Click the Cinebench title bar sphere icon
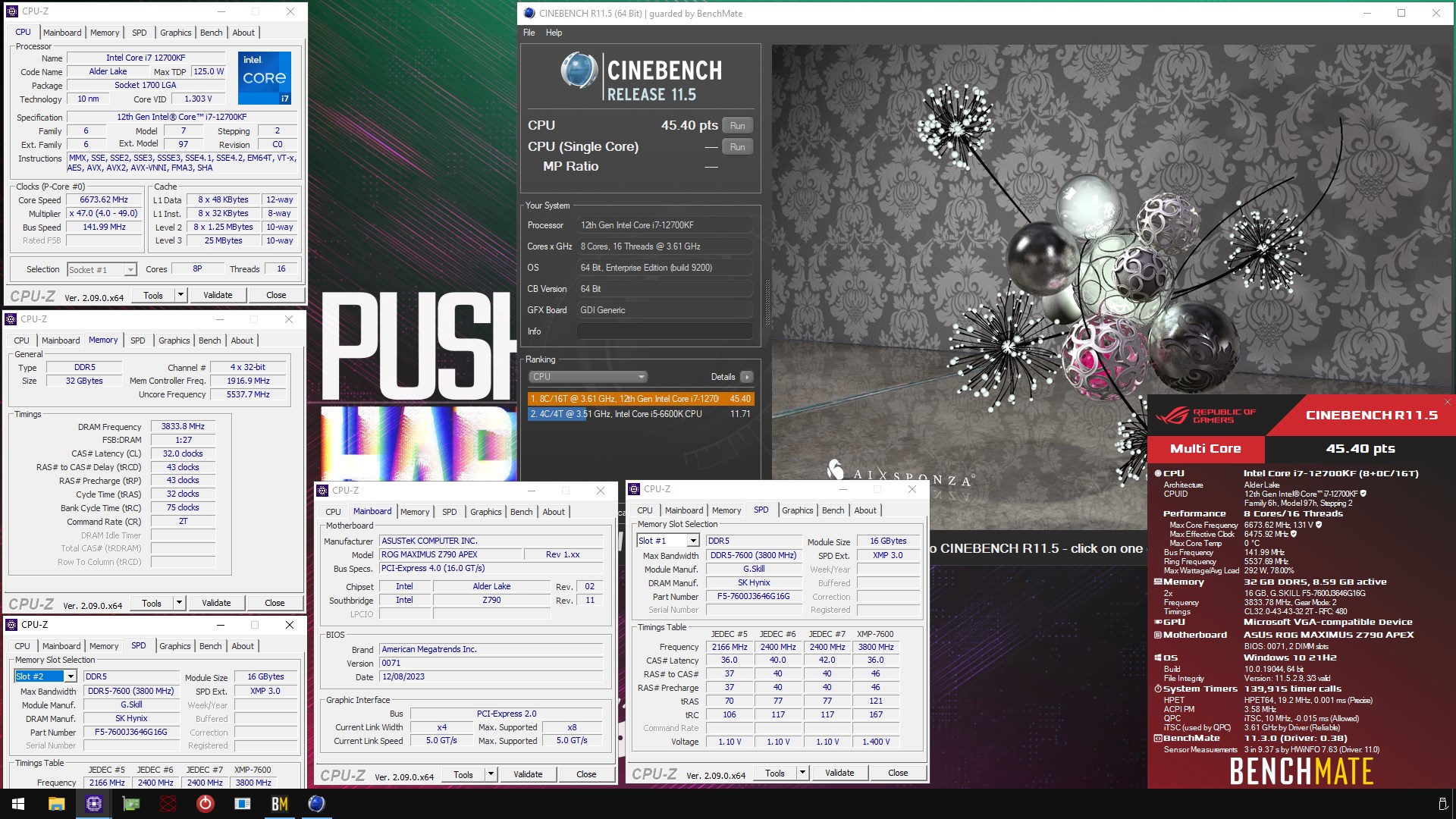 point(529,13)
